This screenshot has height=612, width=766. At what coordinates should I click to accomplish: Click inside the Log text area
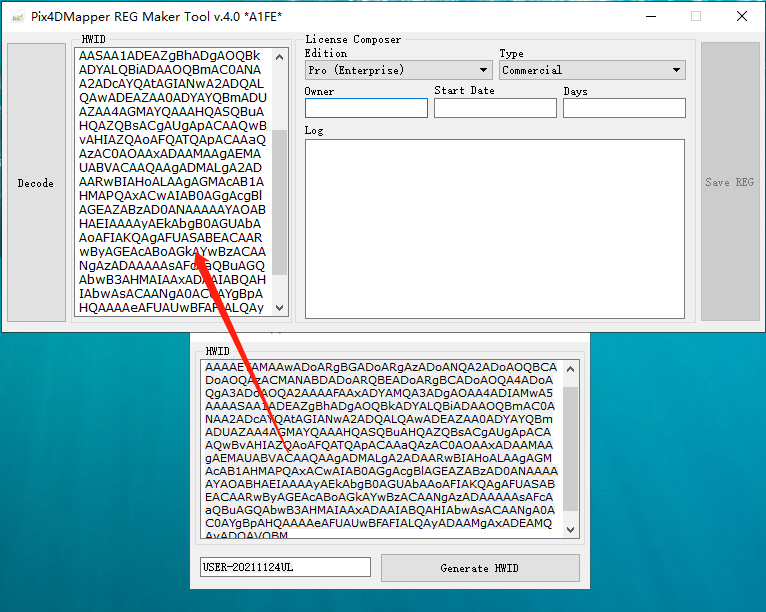[495, 229]
